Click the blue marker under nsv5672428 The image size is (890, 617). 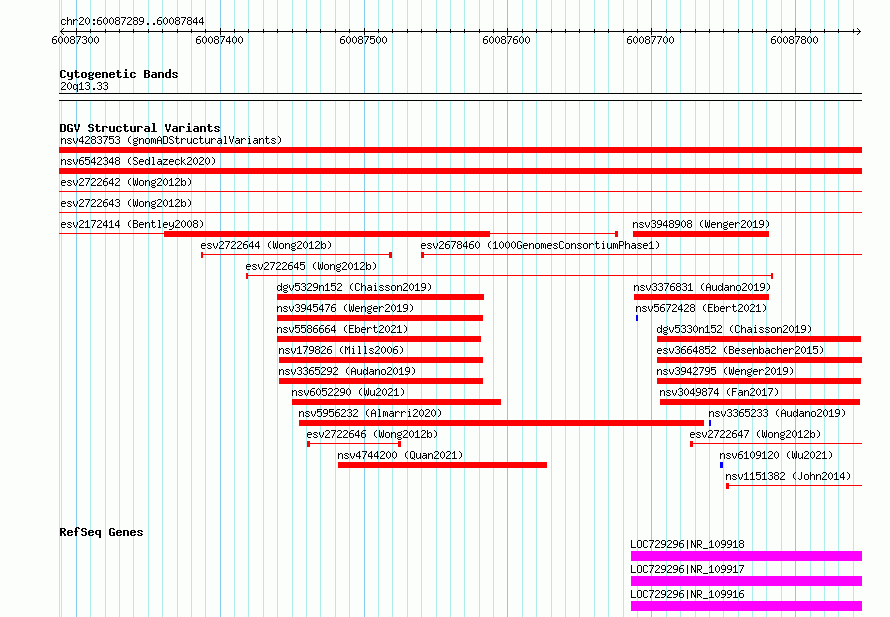pos(637,318)
